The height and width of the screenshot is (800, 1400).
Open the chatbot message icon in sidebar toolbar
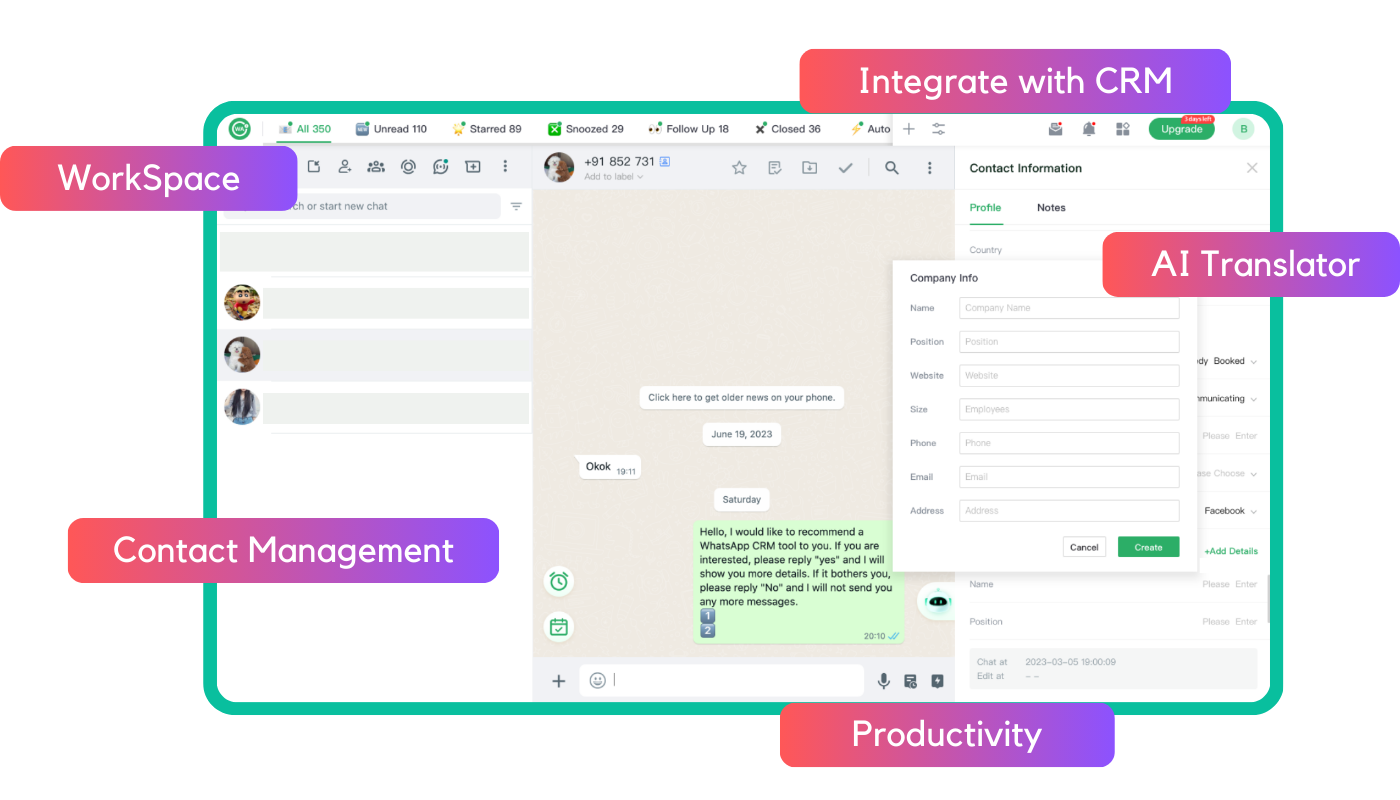pos(440,167)
